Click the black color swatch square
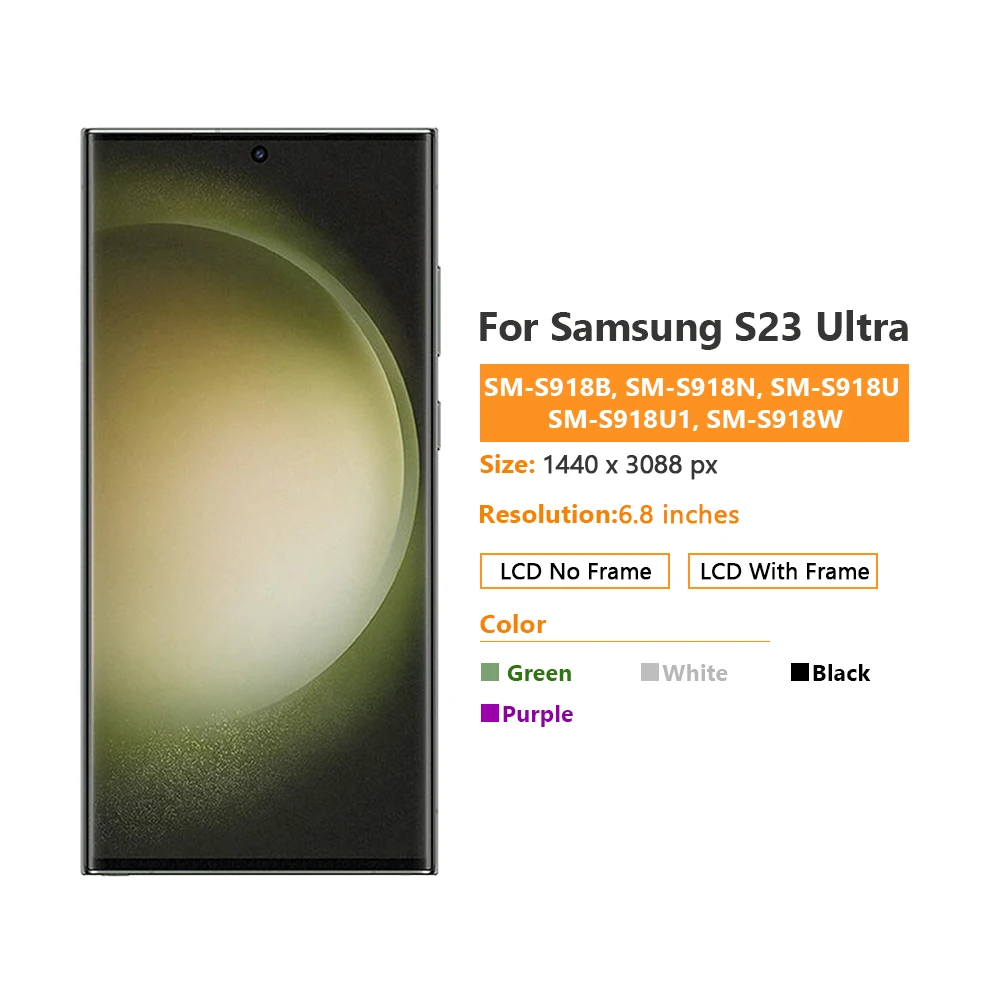 click(x=800, y=672)
